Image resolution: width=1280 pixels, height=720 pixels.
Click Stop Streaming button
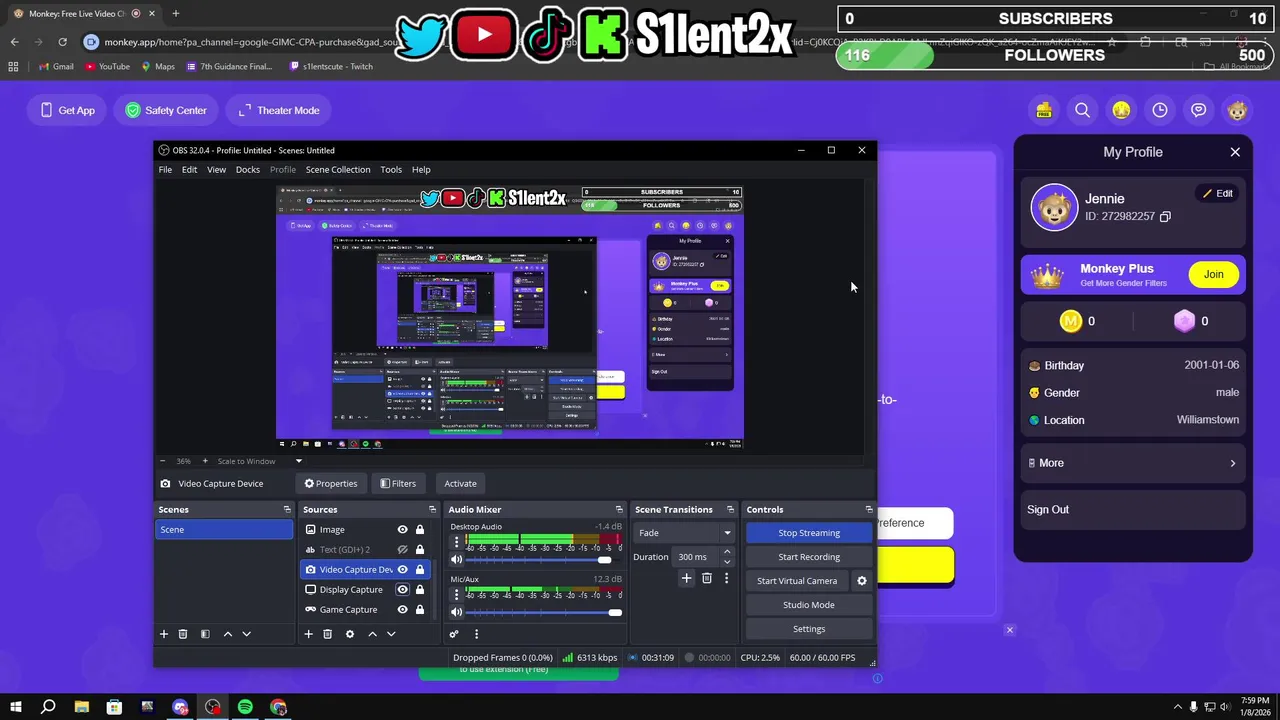click(x=809, y=533)
